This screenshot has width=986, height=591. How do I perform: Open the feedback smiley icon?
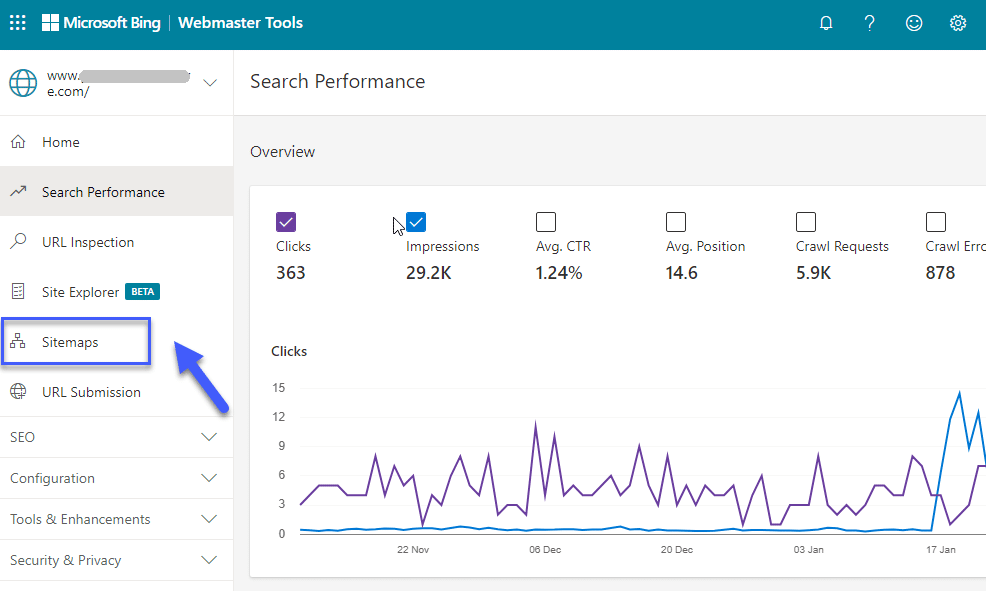coord(914,23)
